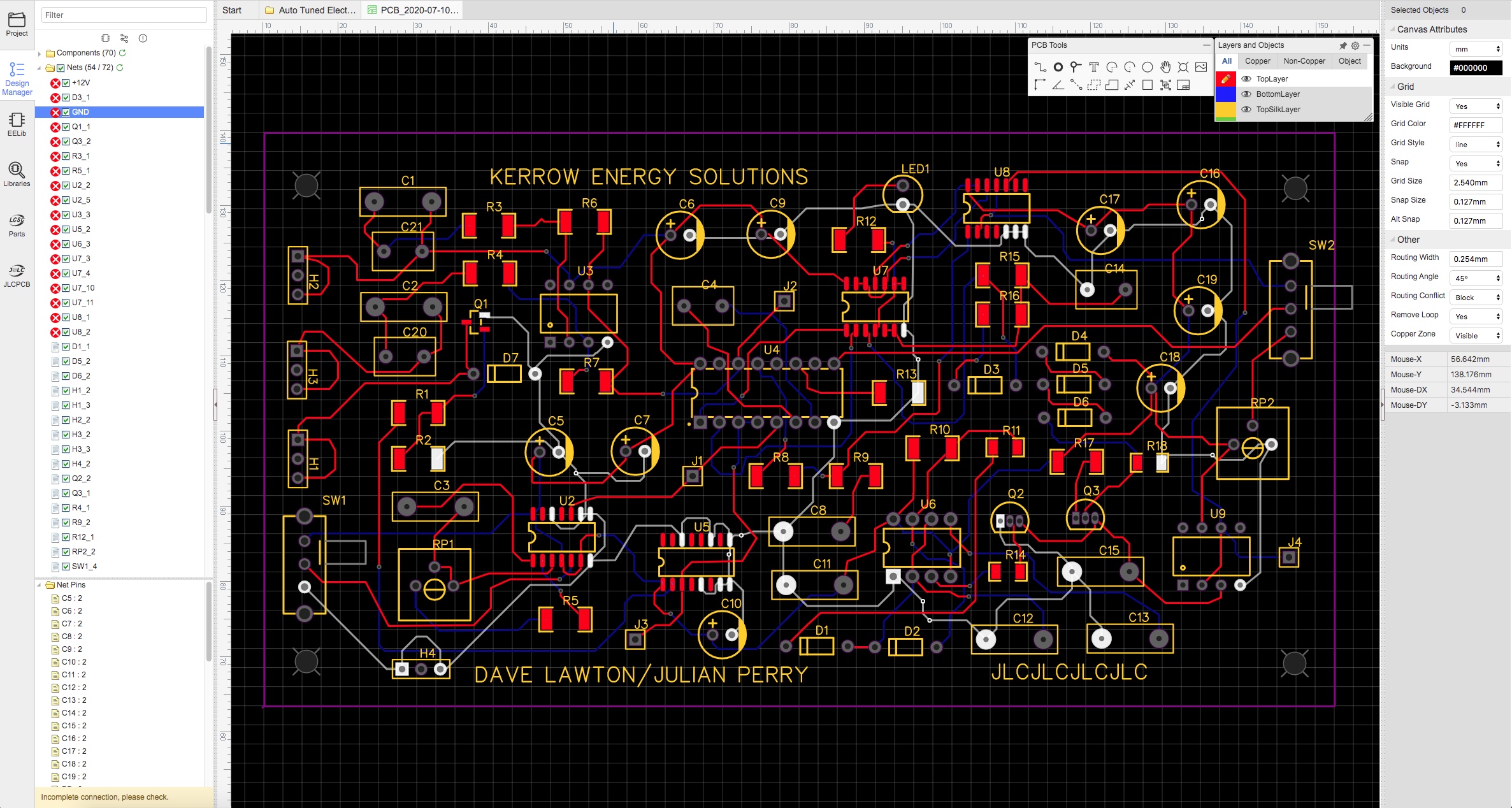1512x808 pixels.
Task: Select the Text tool in PCB Tools
Action: click(1094, 67)
